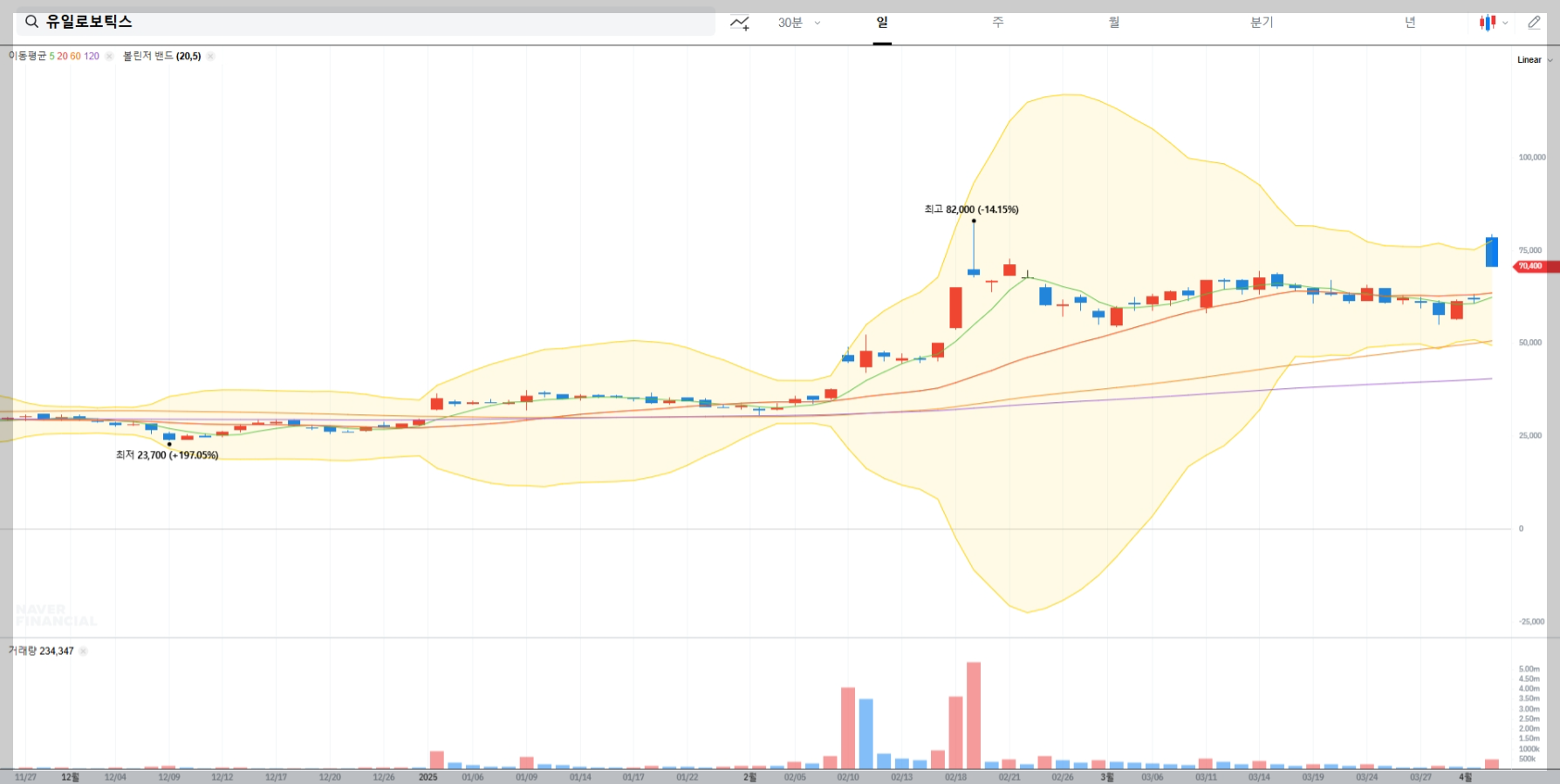The width and height of the screenshot is (1560, 784).
Task: Click the 최고 82,000 high price annotation
Action: [x=971, y=209]
